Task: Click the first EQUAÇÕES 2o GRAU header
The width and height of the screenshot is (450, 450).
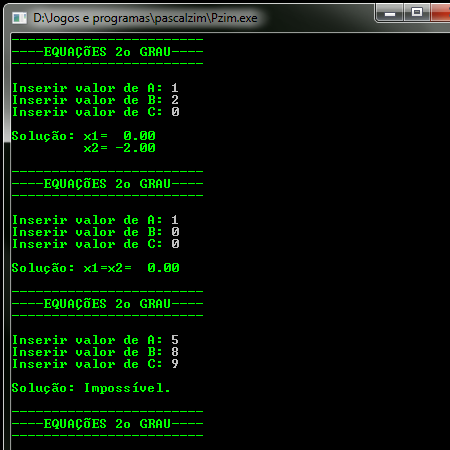Action: [x=107, y=52]
